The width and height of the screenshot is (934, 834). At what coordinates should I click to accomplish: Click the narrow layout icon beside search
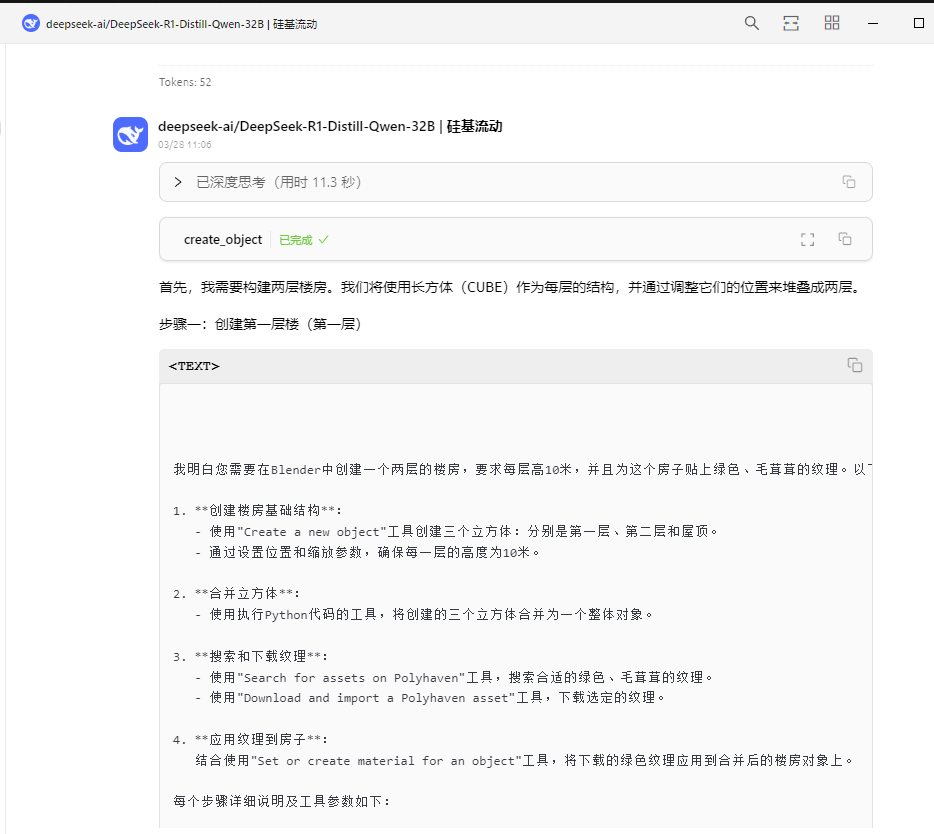[791, 23]
